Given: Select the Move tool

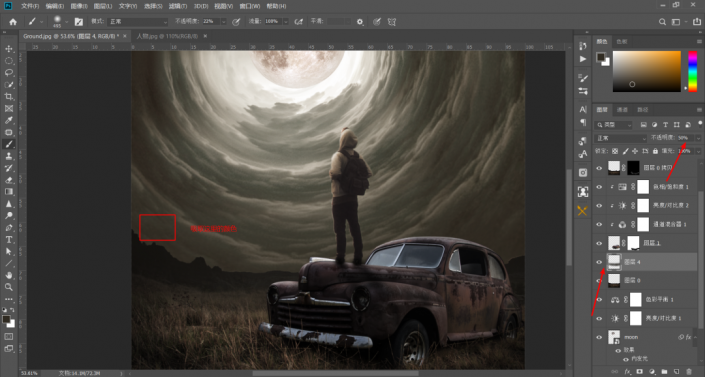Looking at the screenshot, I should tap(9, 49).
